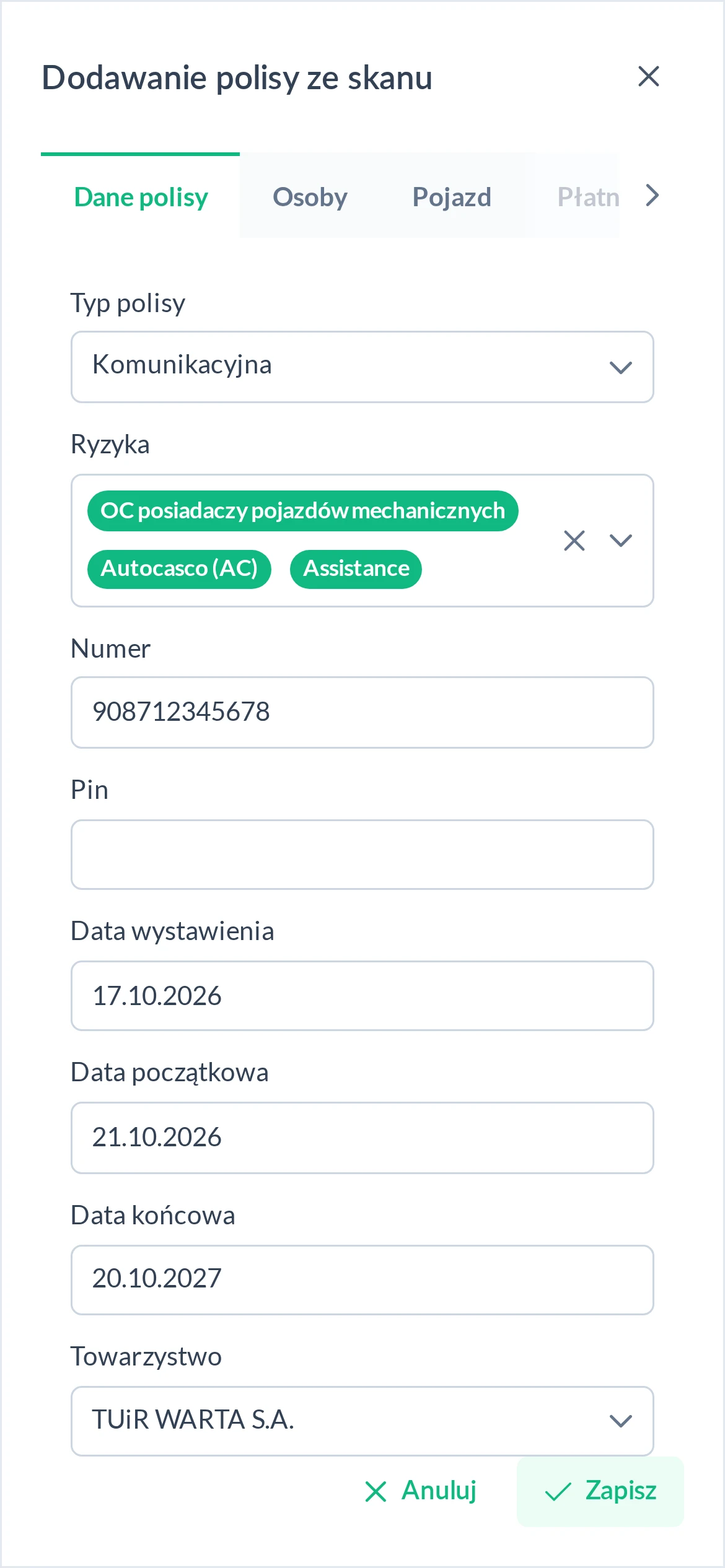Select the Autocasco (AC) tag
This screenshot has width=725, height=1568.
tap(179, 568)
